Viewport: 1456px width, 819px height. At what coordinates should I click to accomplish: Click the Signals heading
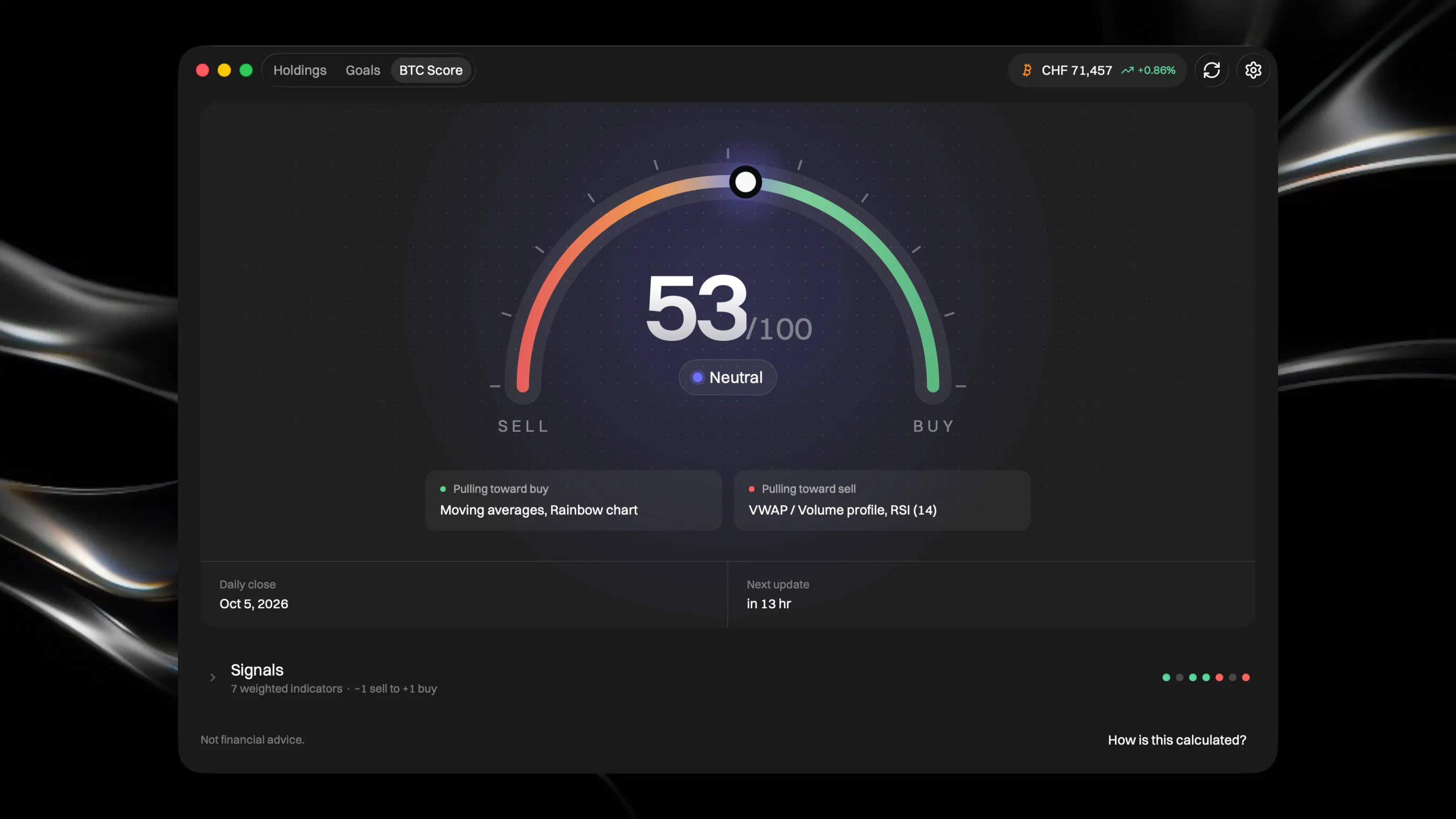257,670
